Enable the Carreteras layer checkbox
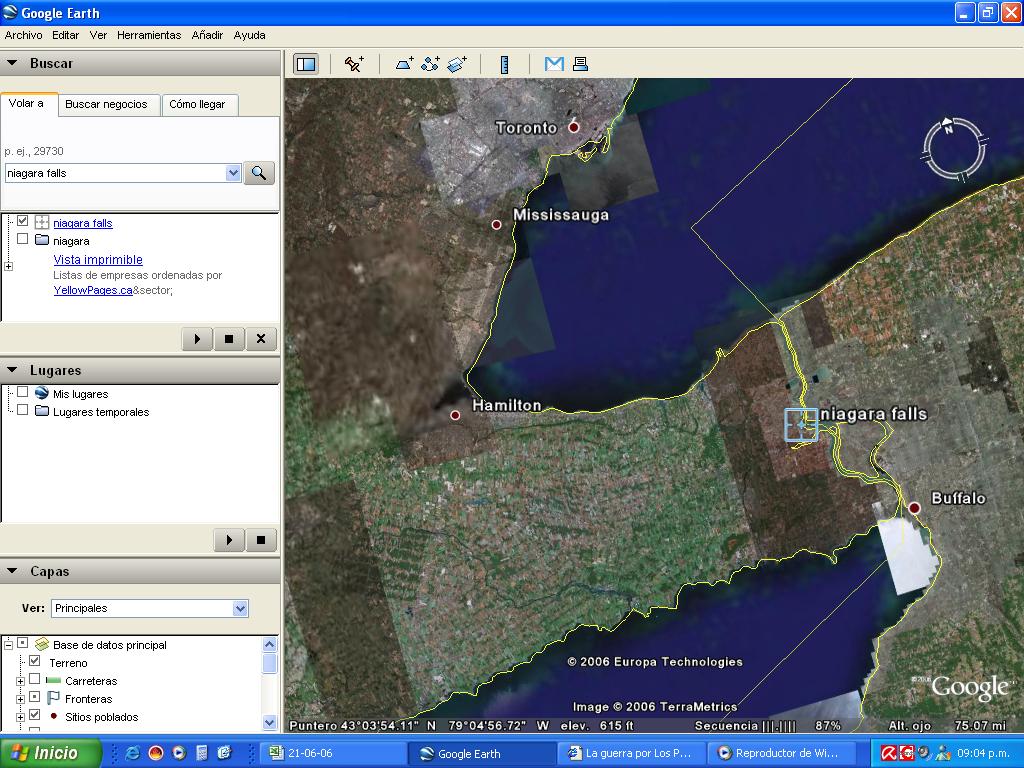Screen dimensions: 1024x768 (35, 679)
